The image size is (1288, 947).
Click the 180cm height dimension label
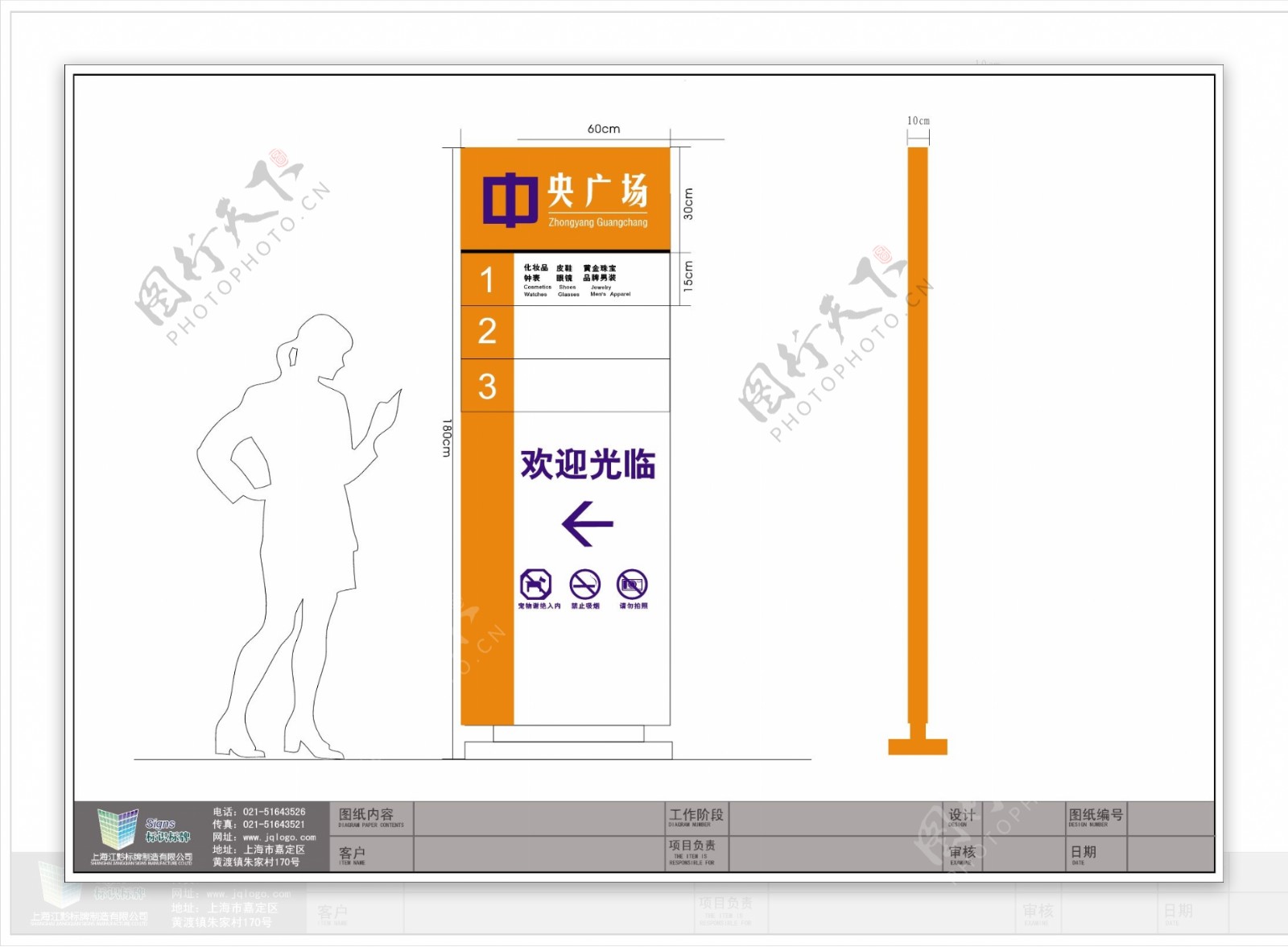447,438
